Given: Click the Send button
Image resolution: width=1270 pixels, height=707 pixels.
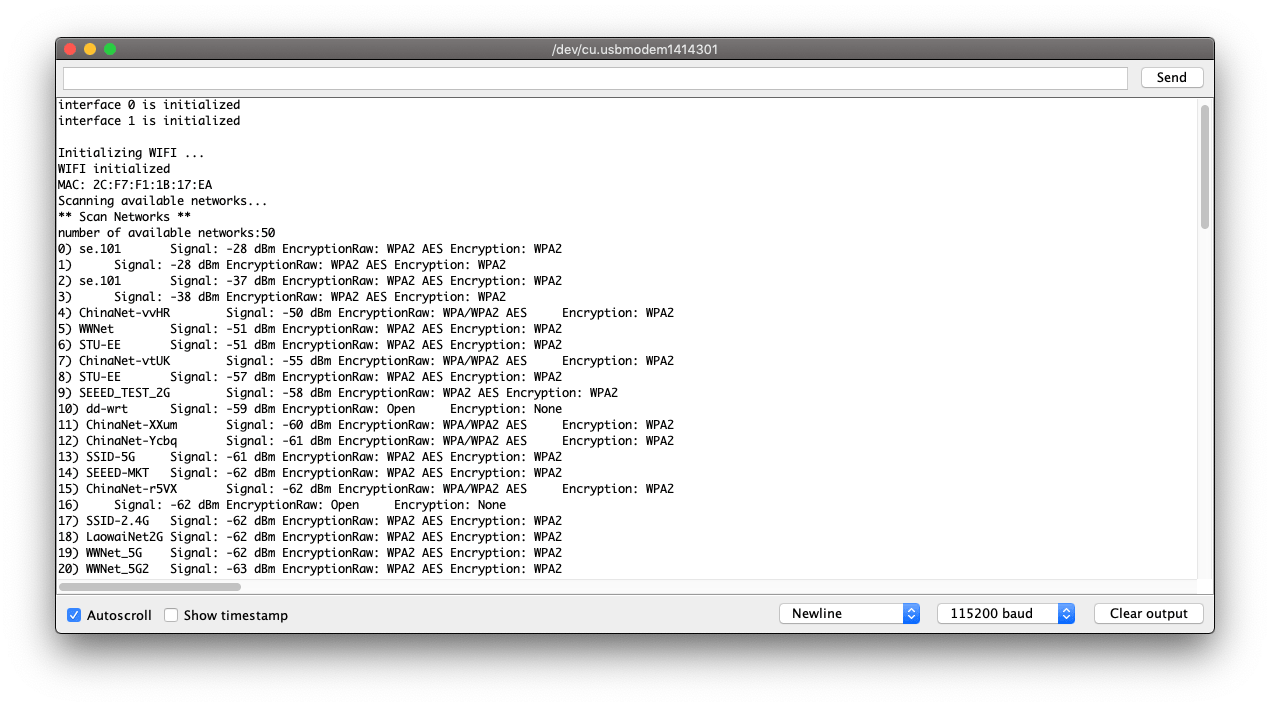Looking at the screenshot, I should coord(1172,78).
